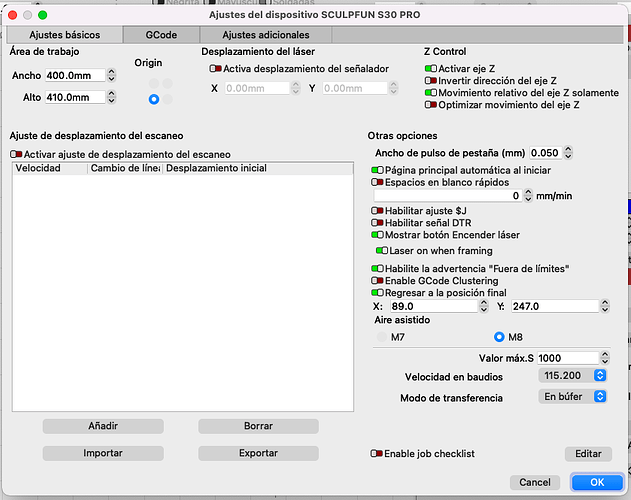Toggle Laser on when framing
Viewport: 631px width, 500px height.
382,251
